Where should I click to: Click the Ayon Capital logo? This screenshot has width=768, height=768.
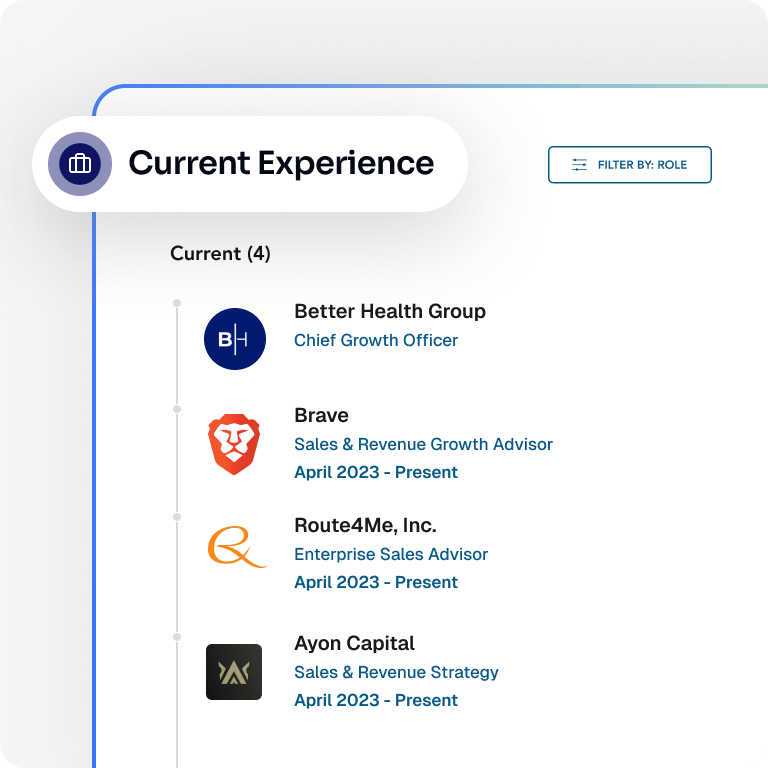[234, 672]
